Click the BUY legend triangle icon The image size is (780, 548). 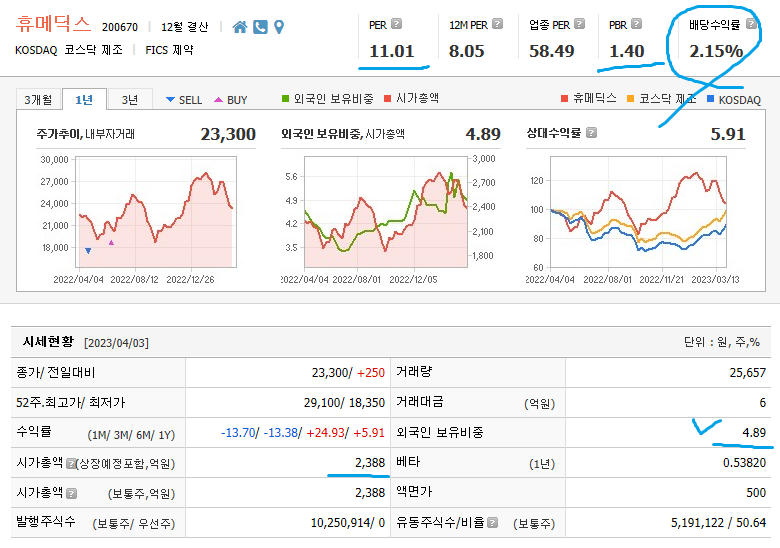coord(218,100)
